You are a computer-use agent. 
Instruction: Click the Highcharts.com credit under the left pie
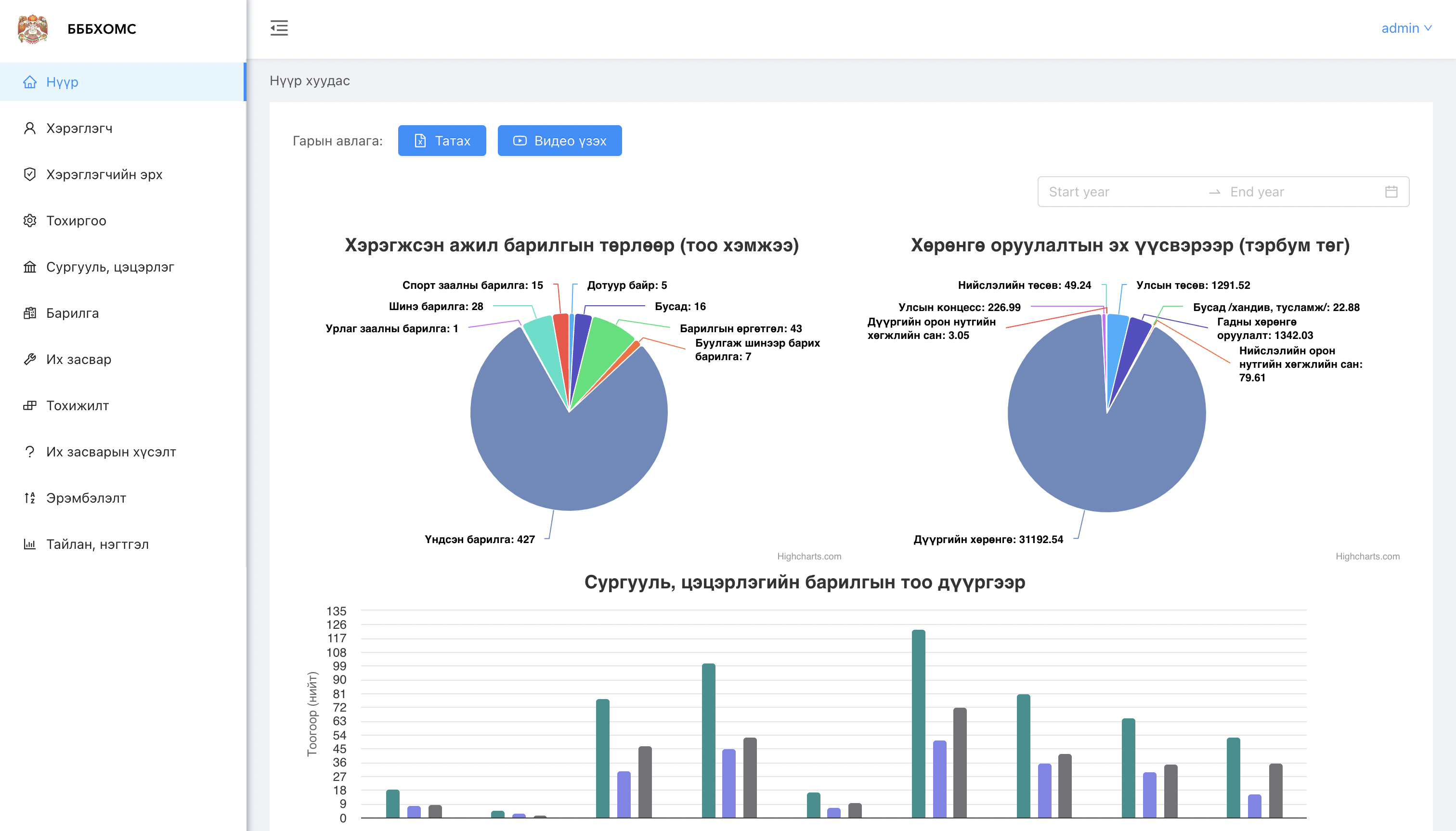(809, 557)
